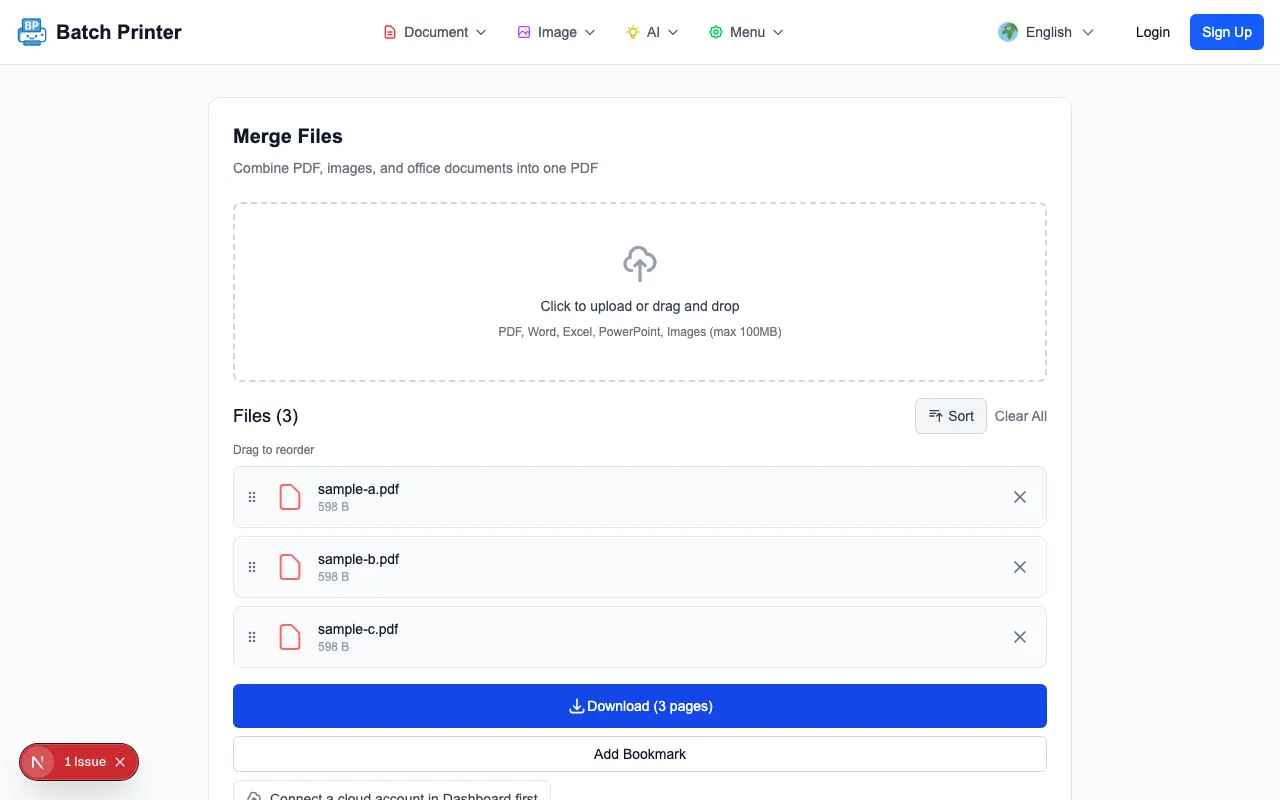Screen dimensions: 1280x800
Task: Download the merged 3 pages PDF
Action: click(640, 706)
